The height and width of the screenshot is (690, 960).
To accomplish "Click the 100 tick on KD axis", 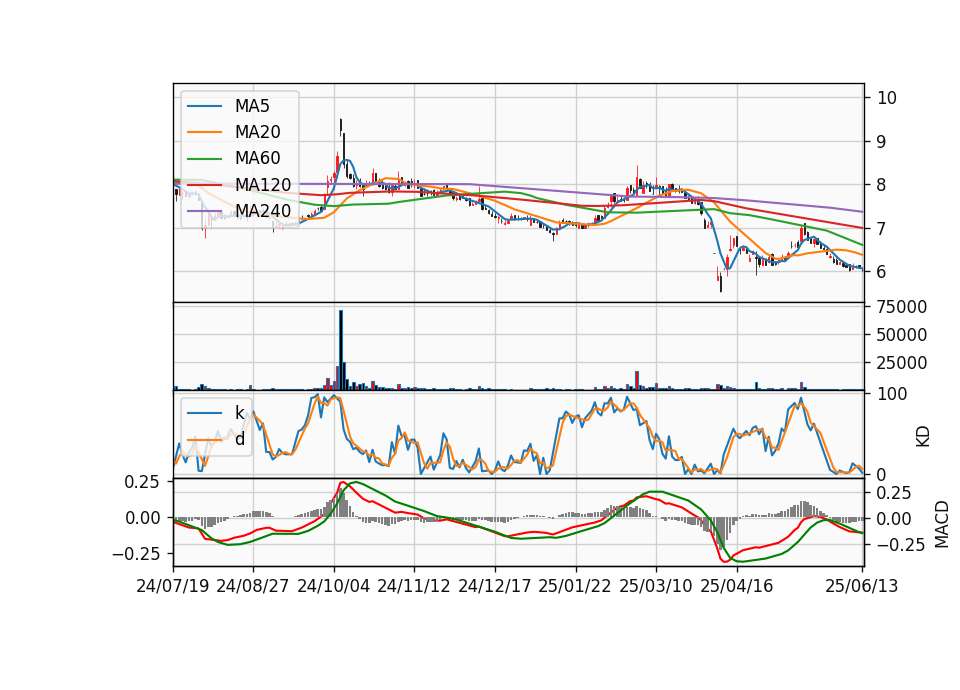I will tap(892, 394).
